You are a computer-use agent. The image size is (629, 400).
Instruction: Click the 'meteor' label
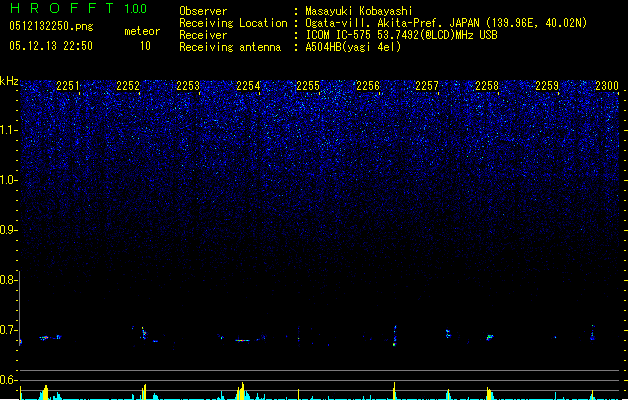point(142,31)
